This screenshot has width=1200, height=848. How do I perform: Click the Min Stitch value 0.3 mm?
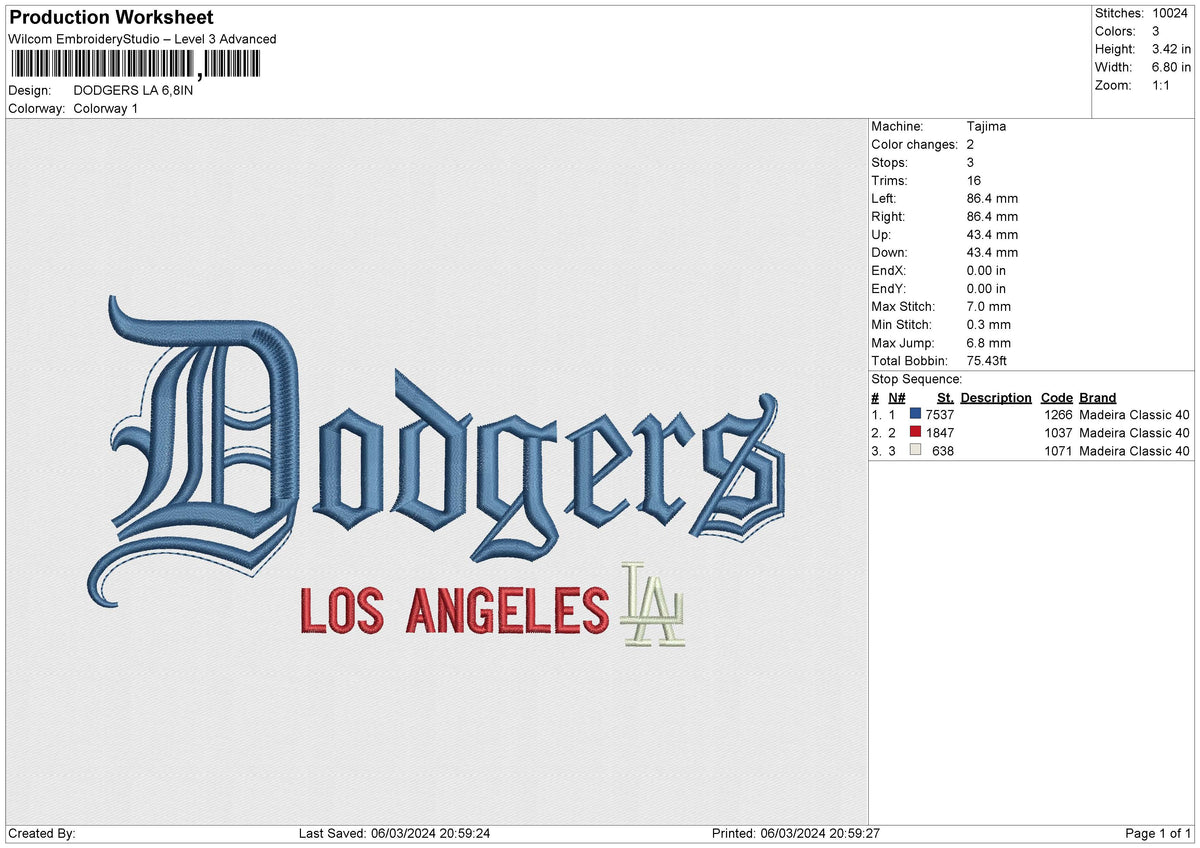(989, 324)
